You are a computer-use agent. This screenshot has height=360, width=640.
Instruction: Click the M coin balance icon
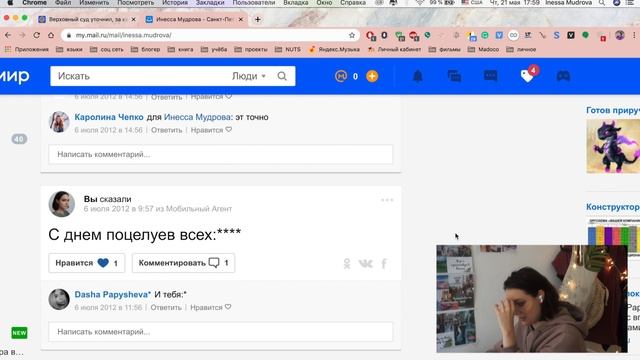[341, 76]
